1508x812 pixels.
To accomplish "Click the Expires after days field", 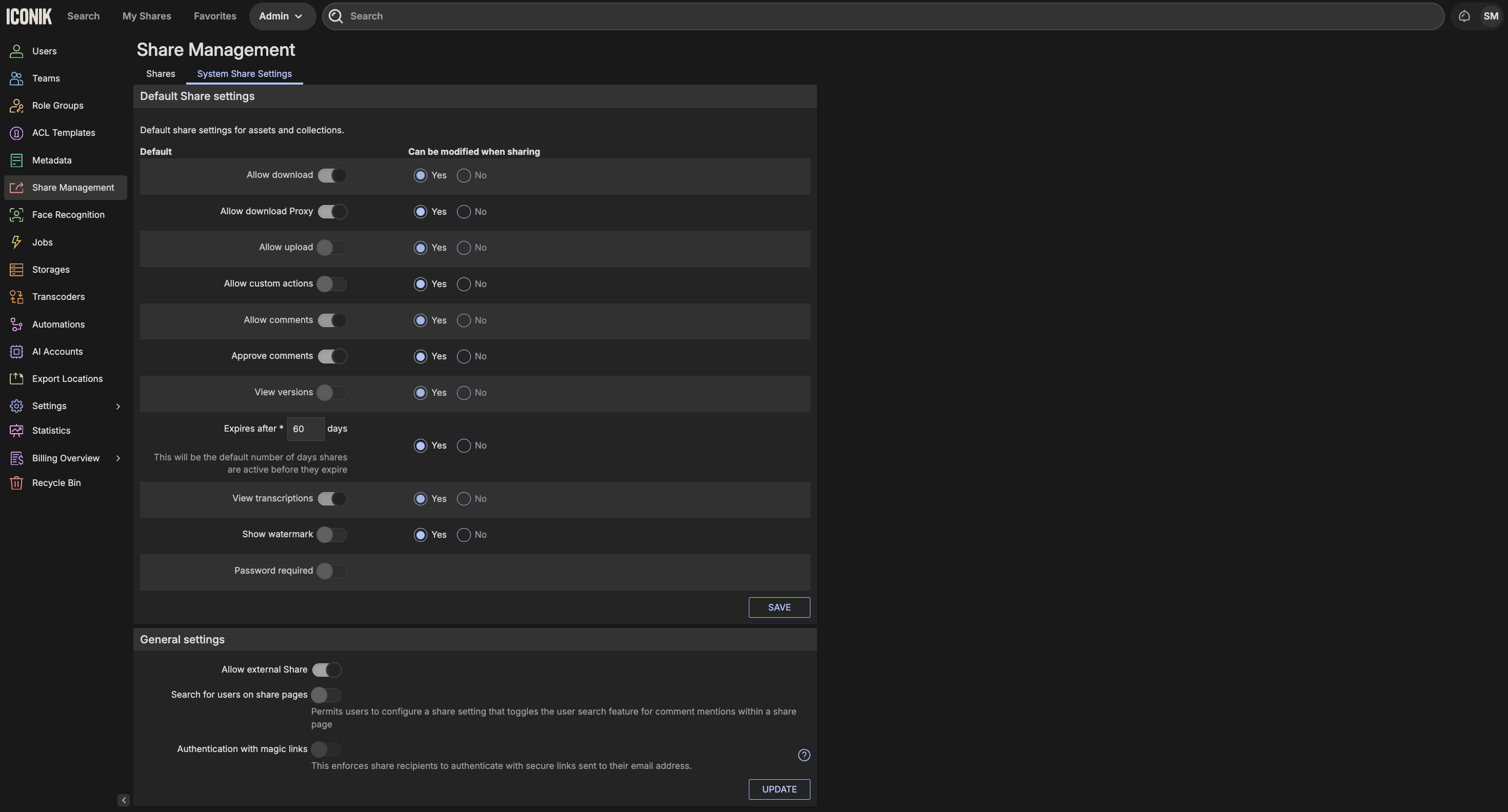I will pos(305,429).
